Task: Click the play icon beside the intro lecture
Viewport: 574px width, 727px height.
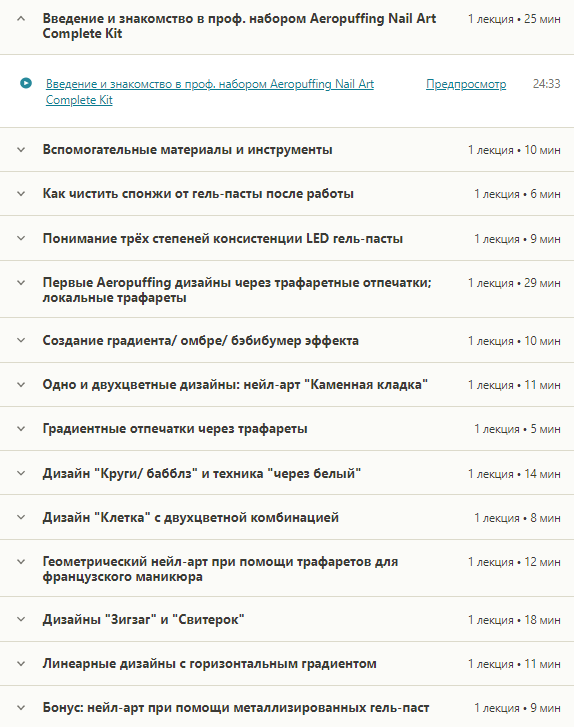Action: pos(26,83)
